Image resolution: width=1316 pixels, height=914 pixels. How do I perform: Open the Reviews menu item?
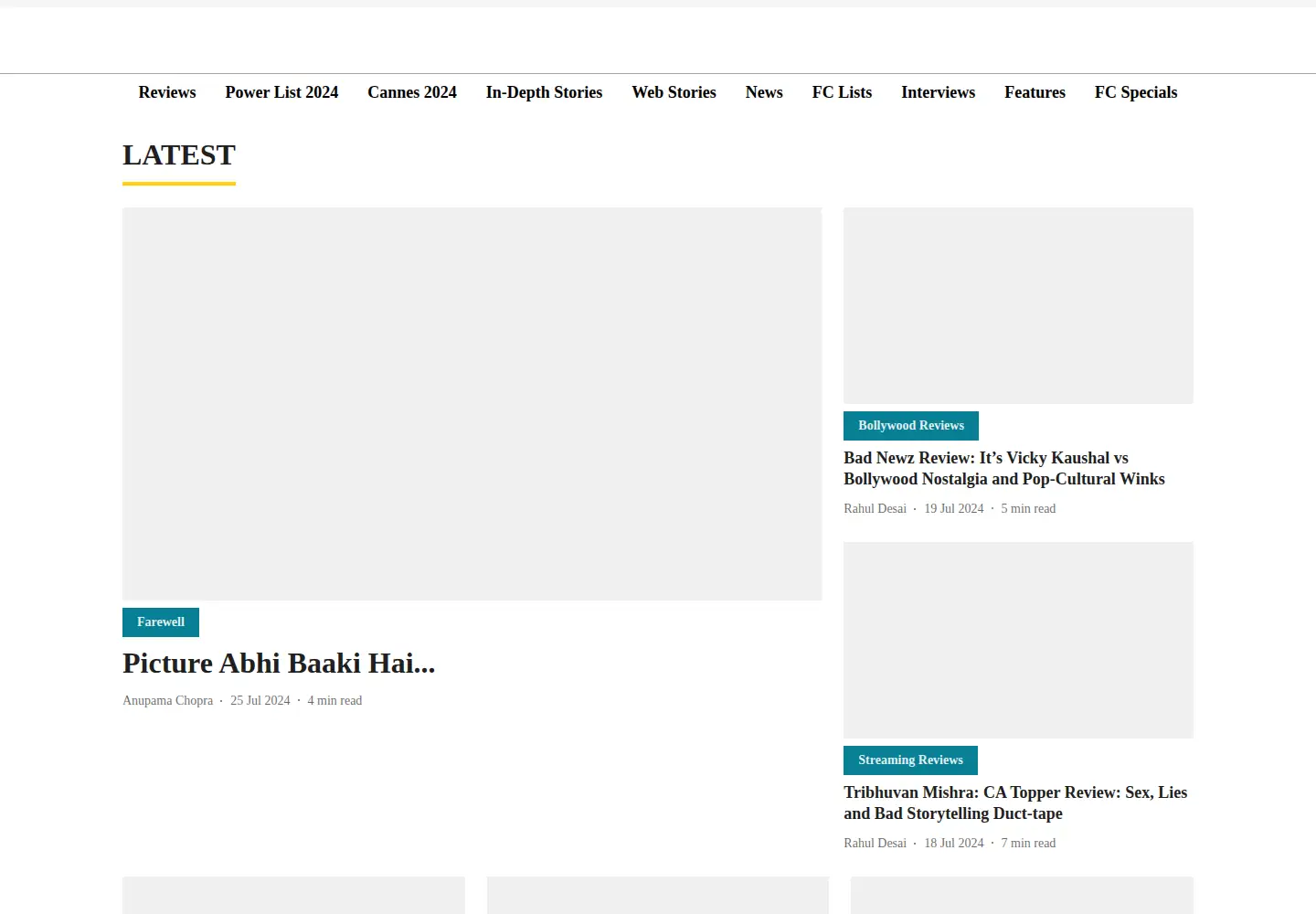[x=167, y=92]
